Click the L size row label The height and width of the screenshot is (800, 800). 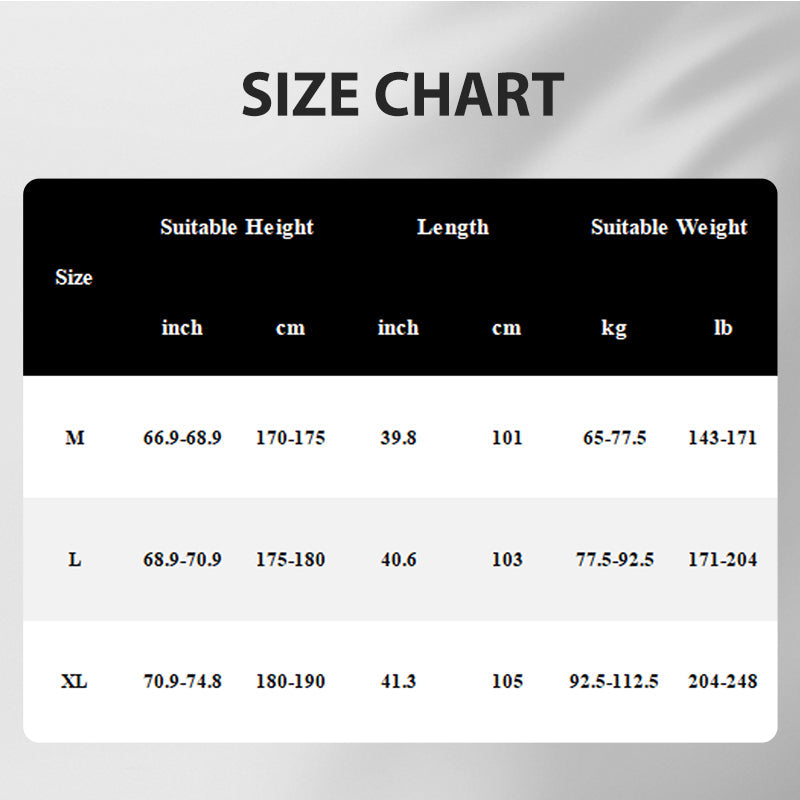(74, 560)
